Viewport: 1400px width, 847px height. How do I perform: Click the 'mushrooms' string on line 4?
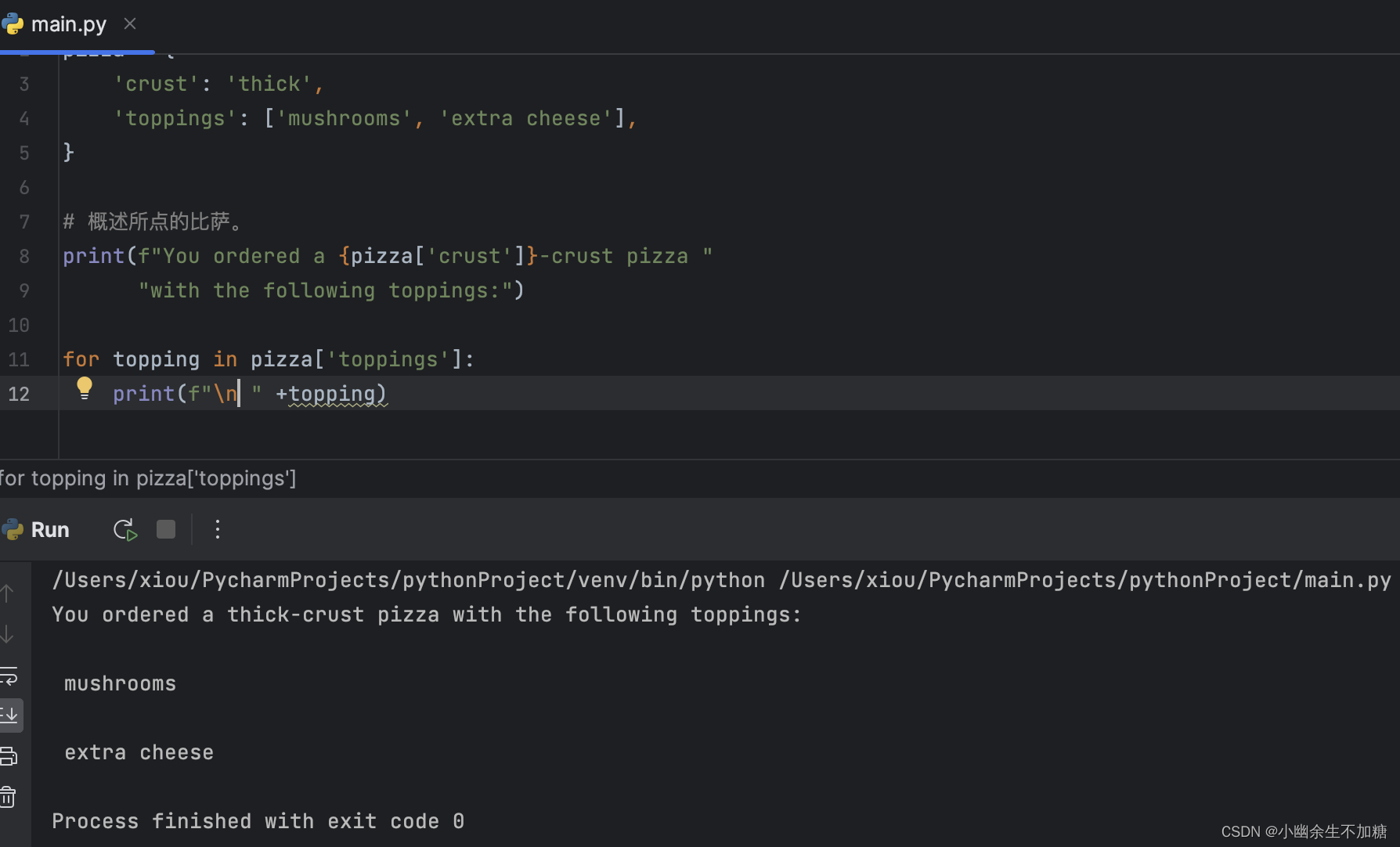point(345,118)
